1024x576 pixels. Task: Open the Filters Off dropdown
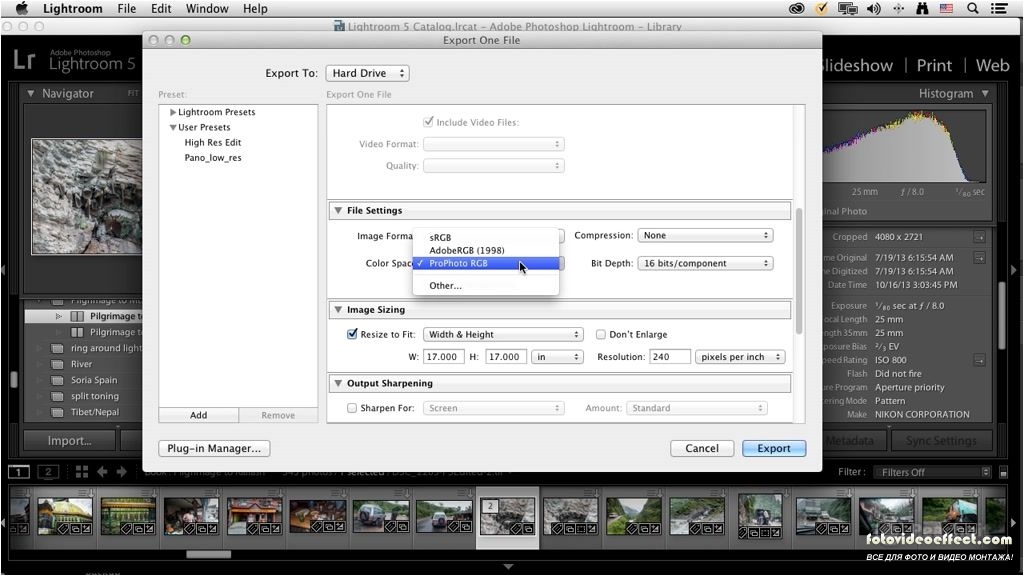pos(932,472)
